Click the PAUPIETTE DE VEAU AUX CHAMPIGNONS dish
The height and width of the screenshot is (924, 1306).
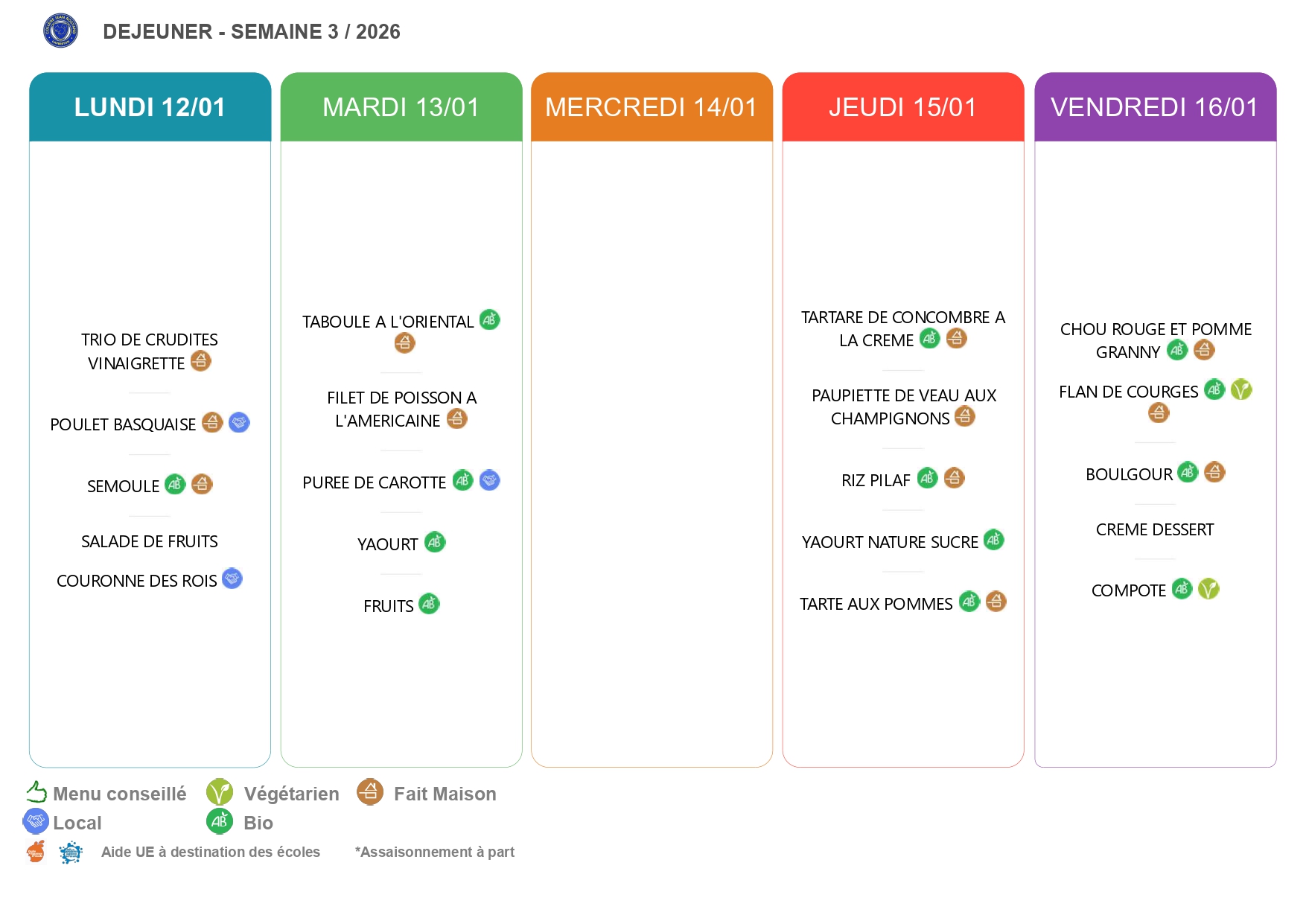[903, 407]
